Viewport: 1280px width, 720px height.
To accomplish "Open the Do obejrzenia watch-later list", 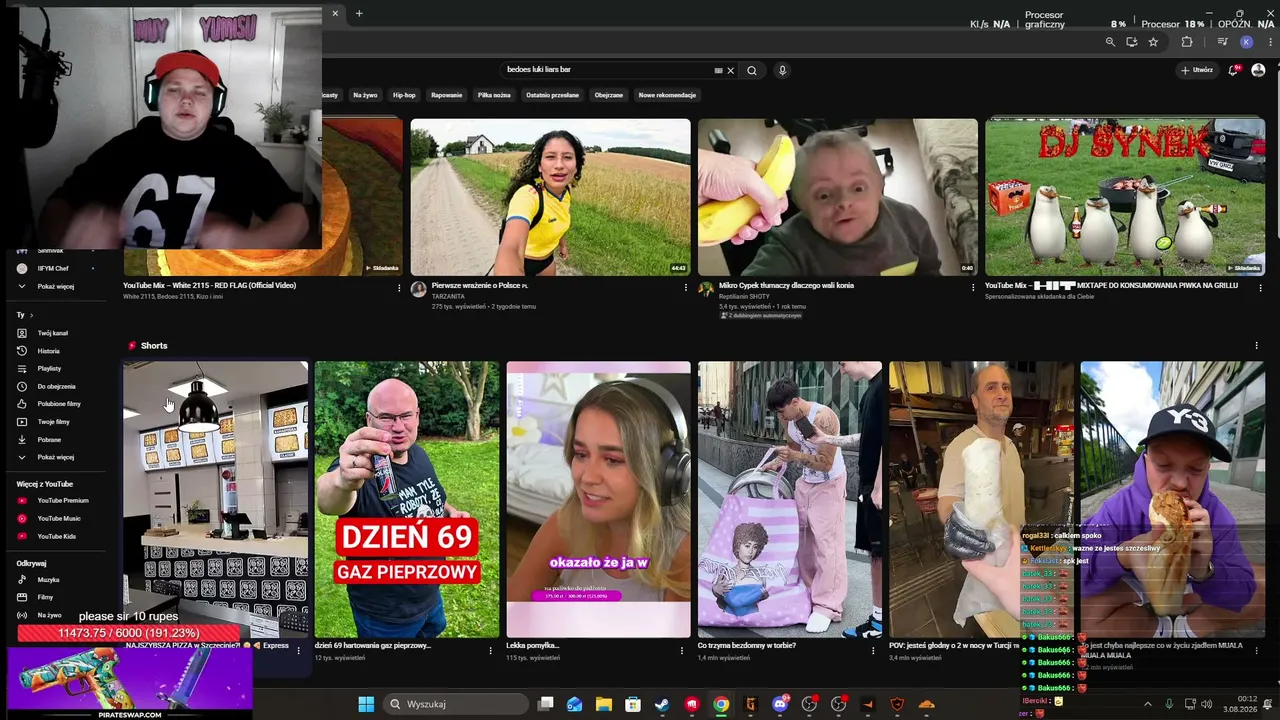I will (56, 386).
